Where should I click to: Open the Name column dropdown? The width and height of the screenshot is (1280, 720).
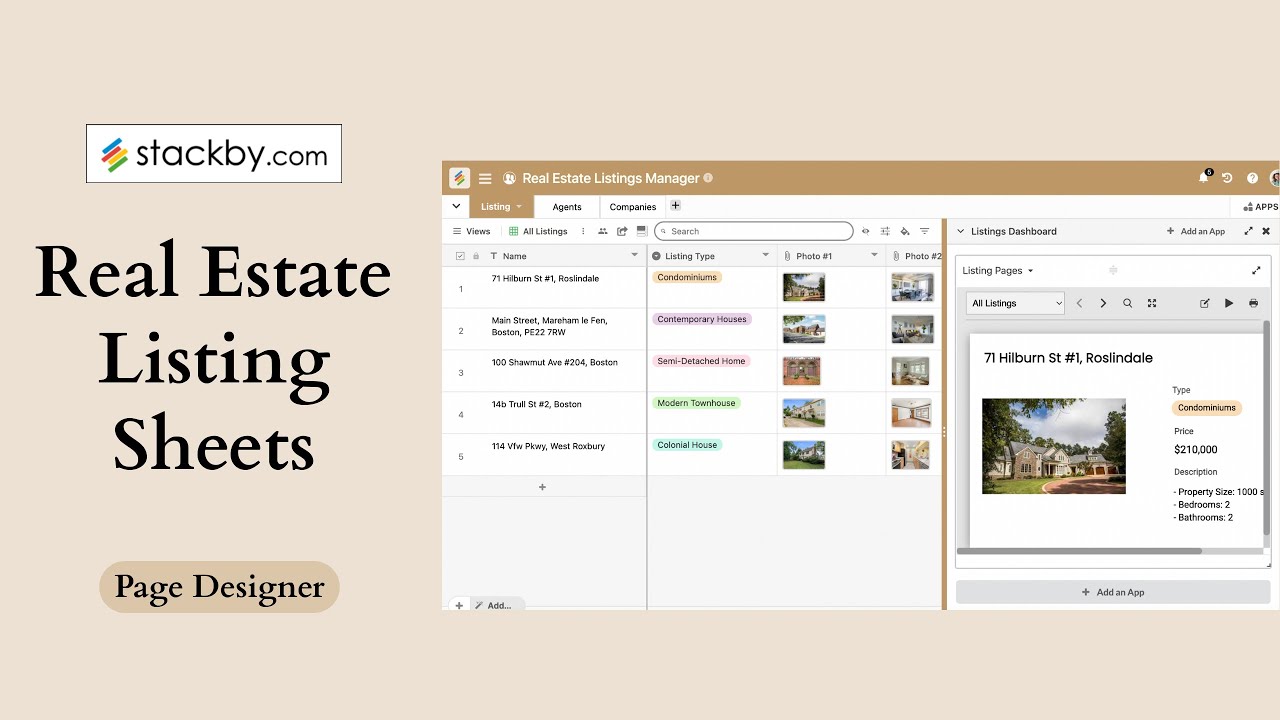(x=634, y=256)
